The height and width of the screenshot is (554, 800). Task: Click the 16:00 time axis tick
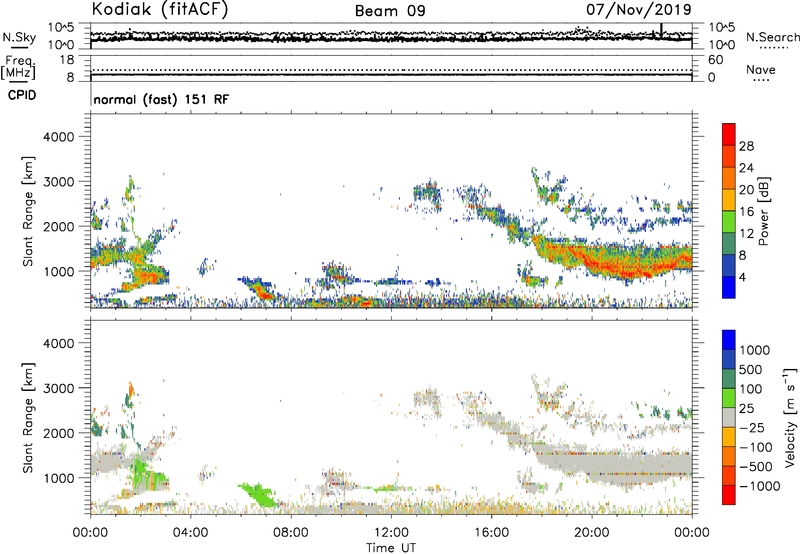coord(491,533)
